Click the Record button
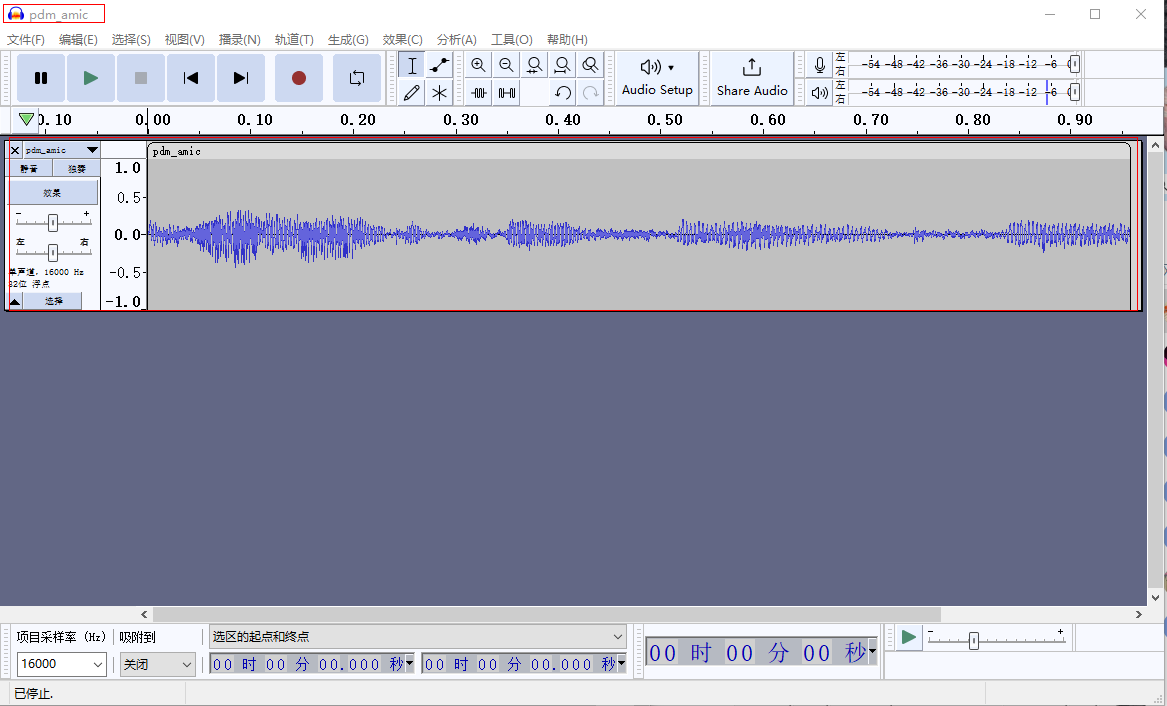The width and height of the screenshot is (1167, 706). tap(298, 78)
